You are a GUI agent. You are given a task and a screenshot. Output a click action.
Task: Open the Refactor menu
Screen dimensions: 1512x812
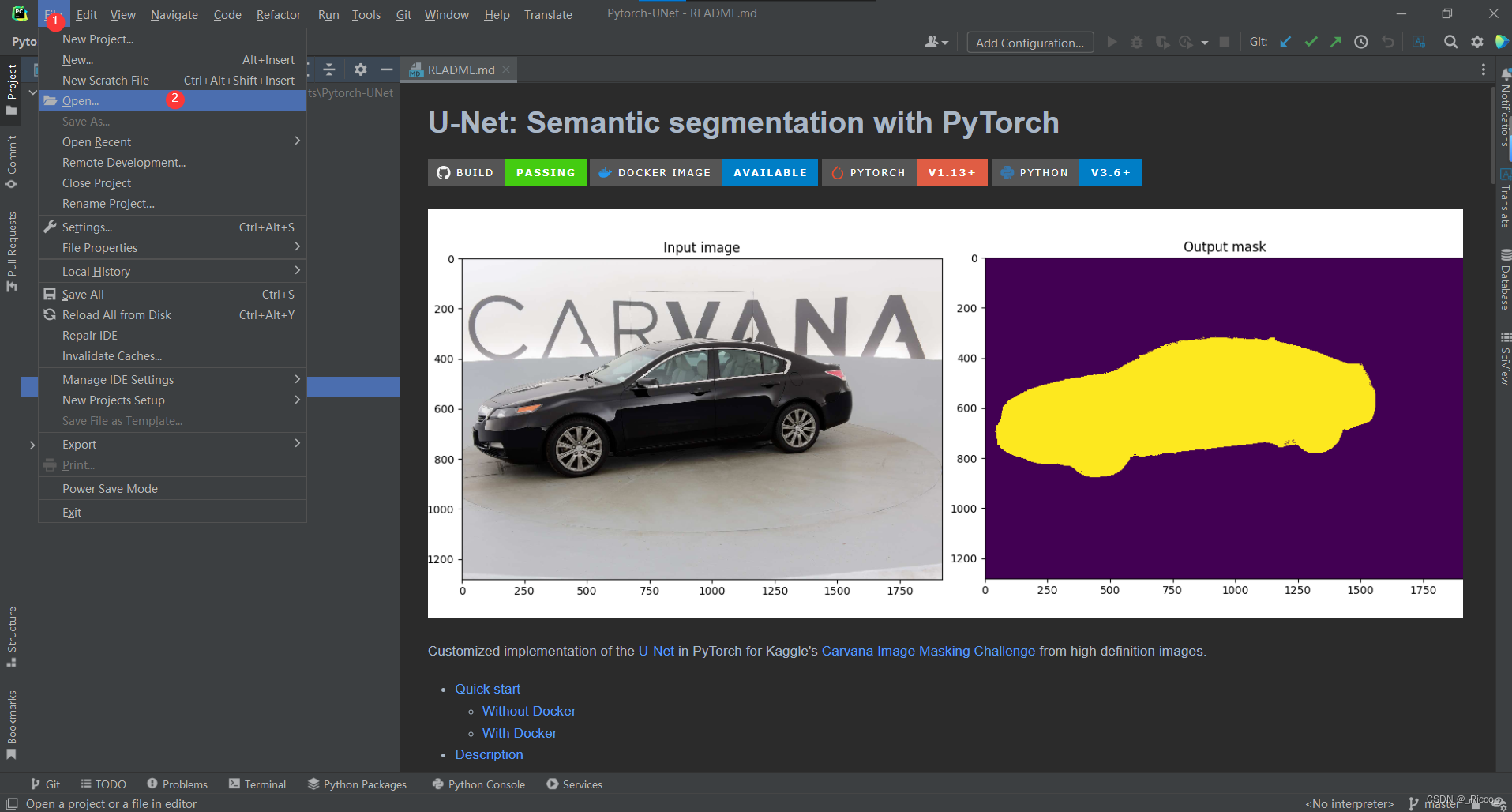[278, 14]
